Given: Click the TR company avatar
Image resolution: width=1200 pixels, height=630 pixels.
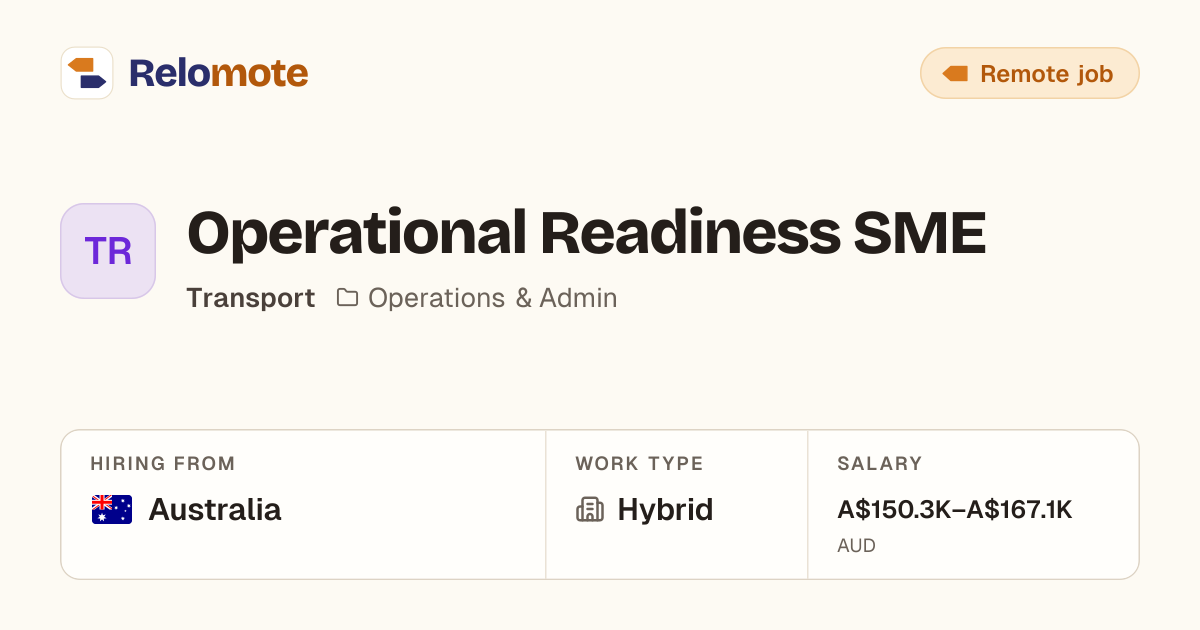Looking at the screenshot, I should [x=108, y=251].
